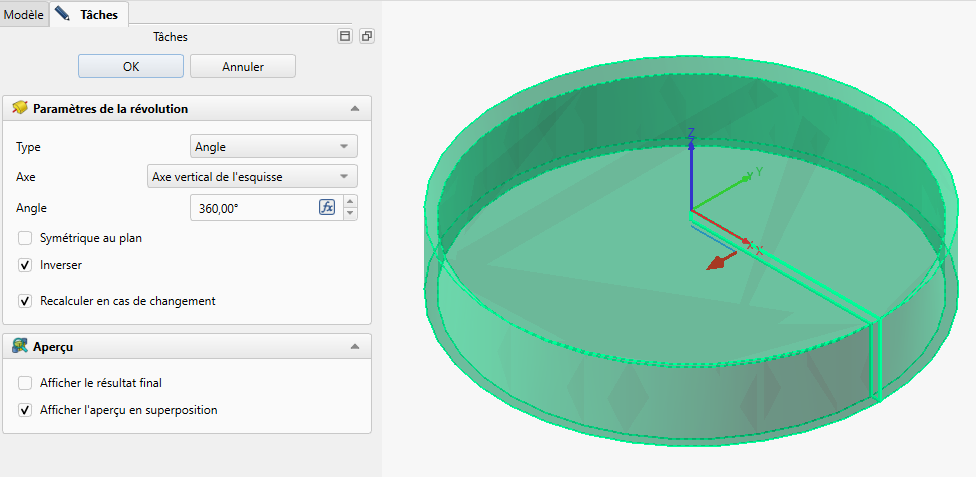Click the blue Z axis marker

pyautogui.click(x=690, y=134)
